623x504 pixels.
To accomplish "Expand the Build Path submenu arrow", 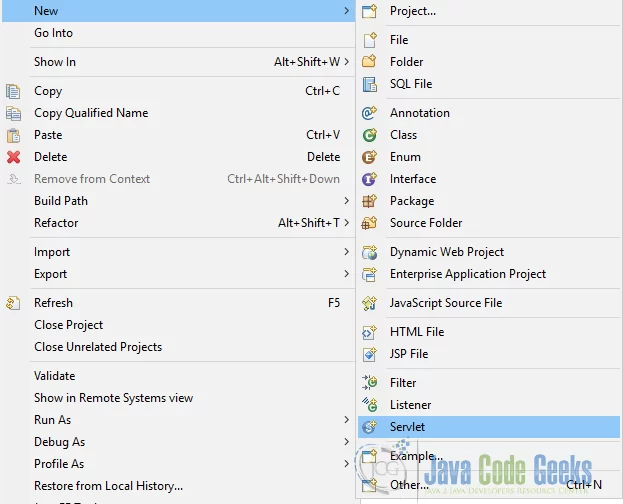I will (346, 201).
